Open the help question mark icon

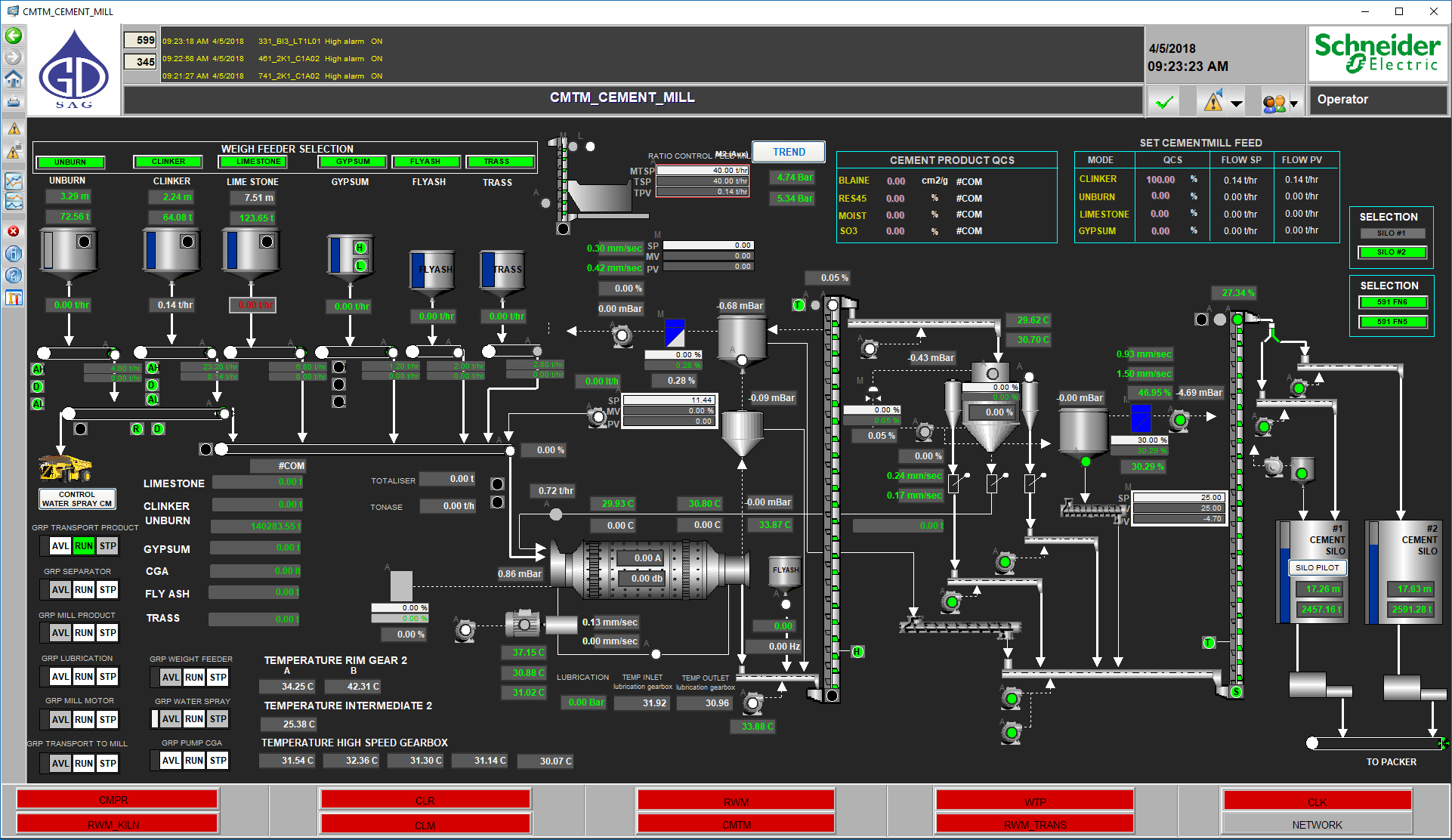[14, 275]
